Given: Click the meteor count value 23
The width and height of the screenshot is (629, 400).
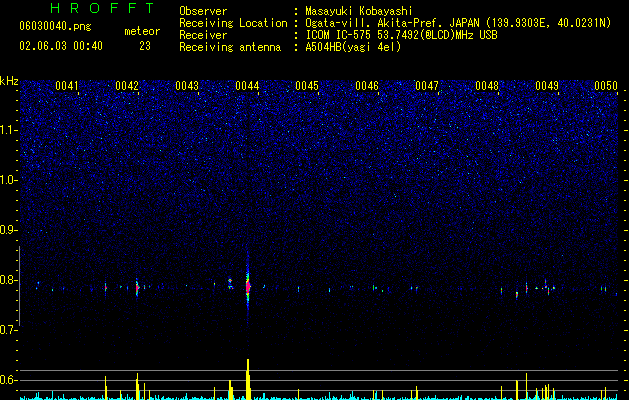Looking at the screenshot, I should tap(145, 46).
